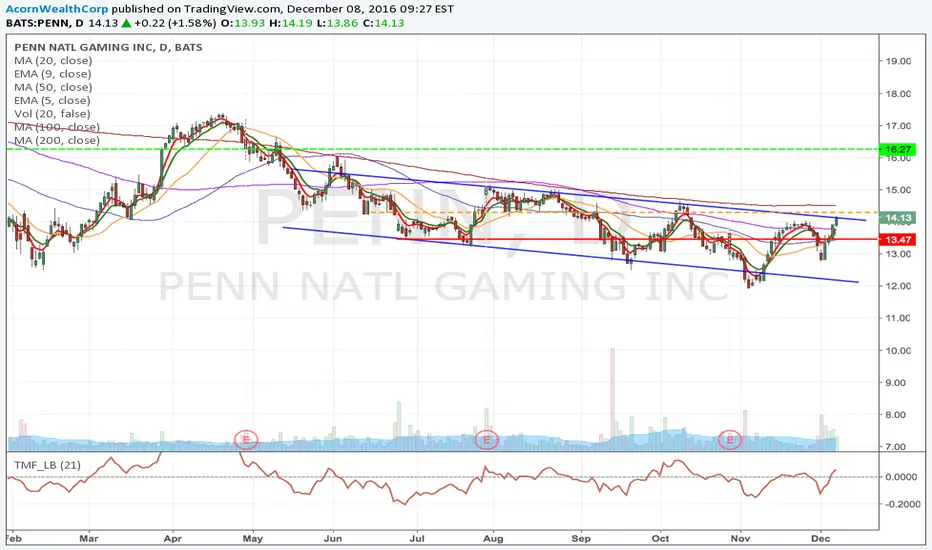Click the -0.2000 indicator axis value
This screenshot has height=550, width=932.
click(903, 504)
